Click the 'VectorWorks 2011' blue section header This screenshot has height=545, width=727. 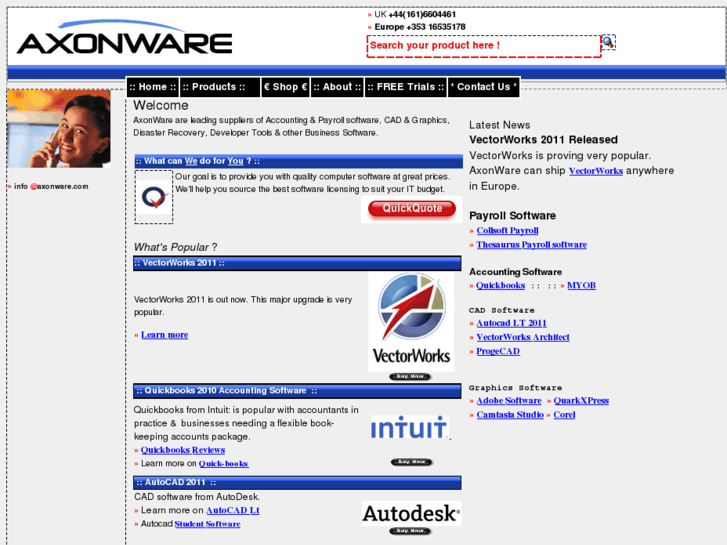coord(297,263)
